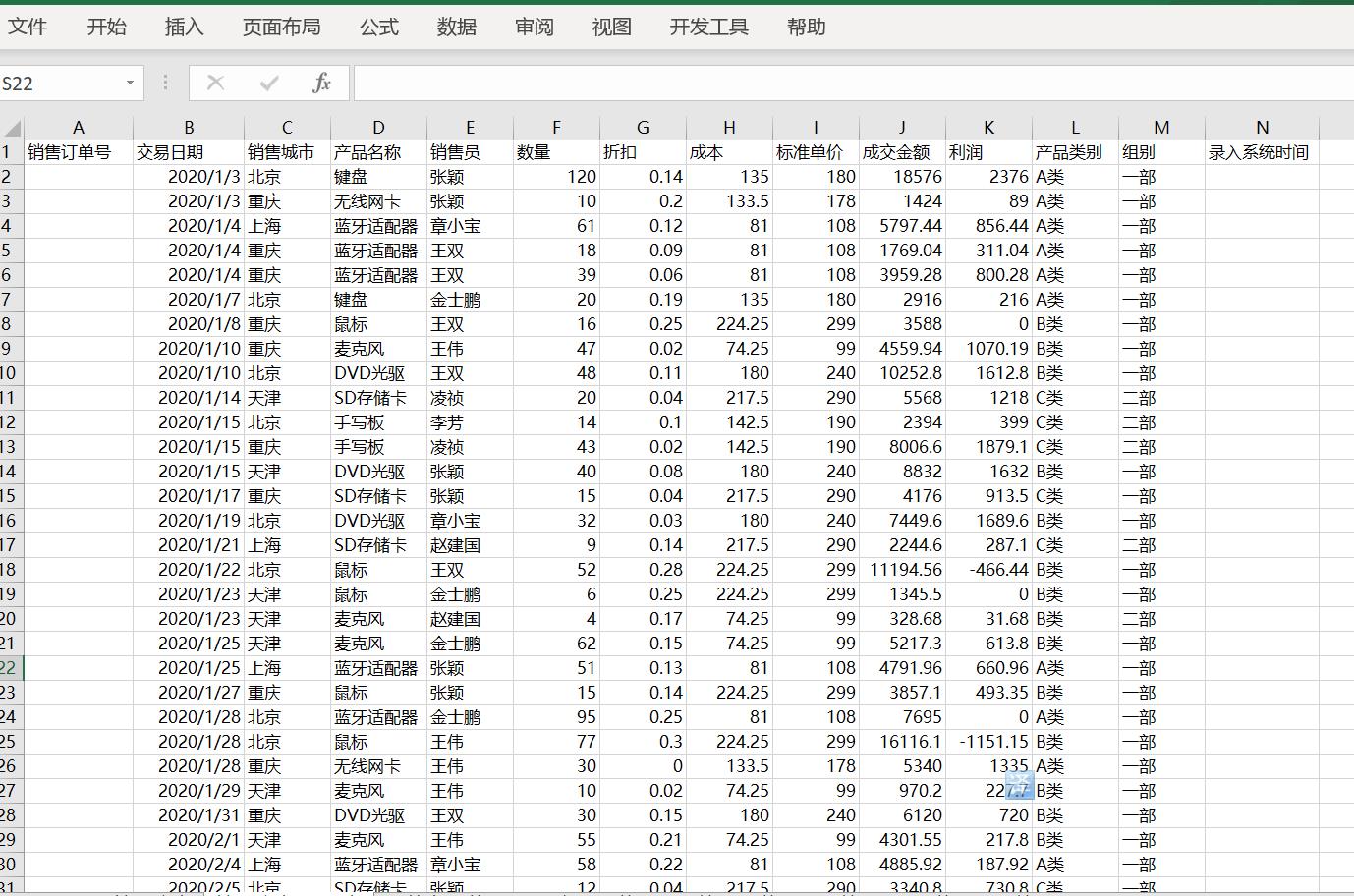The height and width of the screenshot is (896, 1354).
Task: Select 2020/2/1 date cell
Action: [x=189, y=840]
